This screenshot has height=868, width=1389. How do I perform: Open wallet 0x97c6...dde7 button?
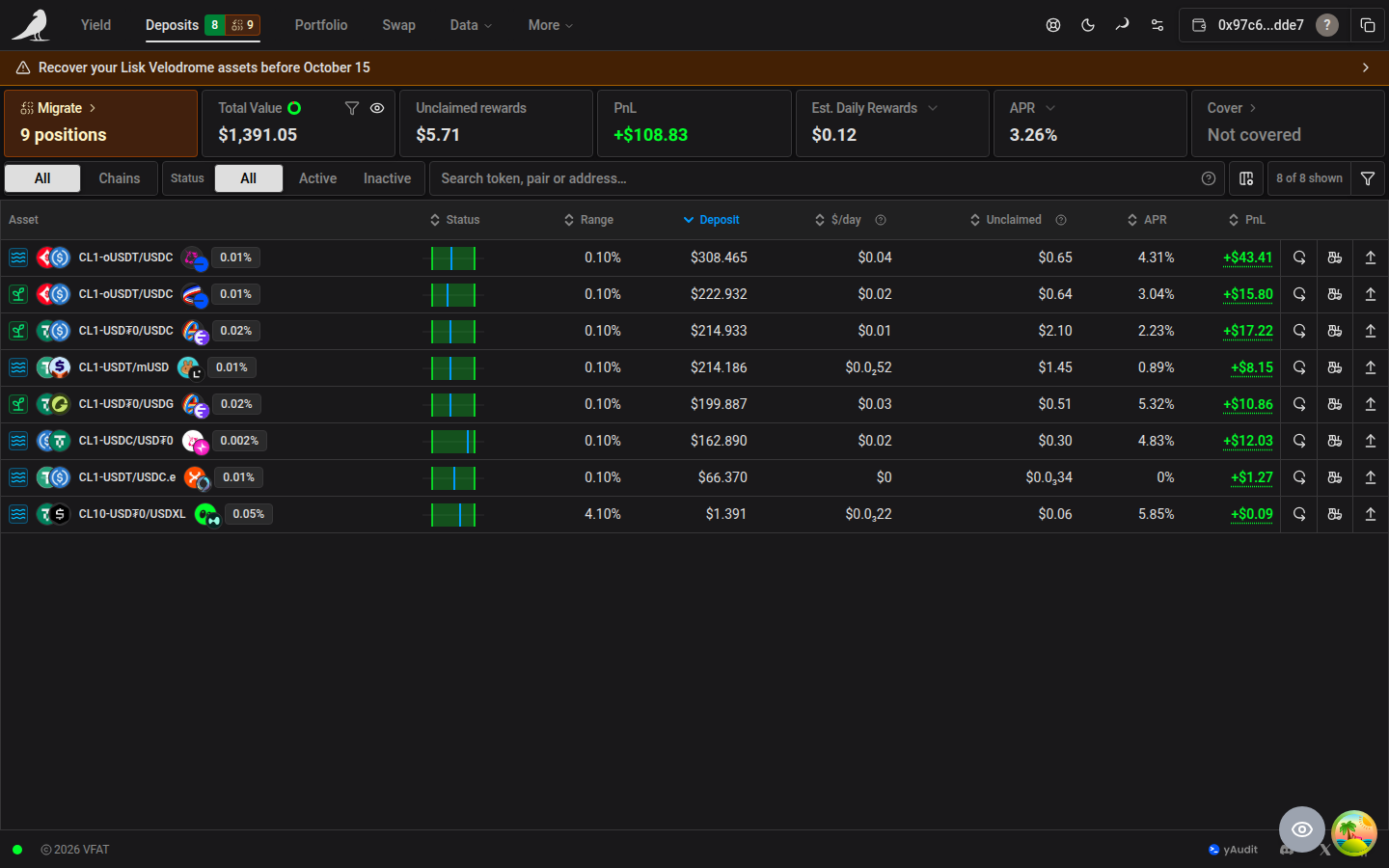1263,25
